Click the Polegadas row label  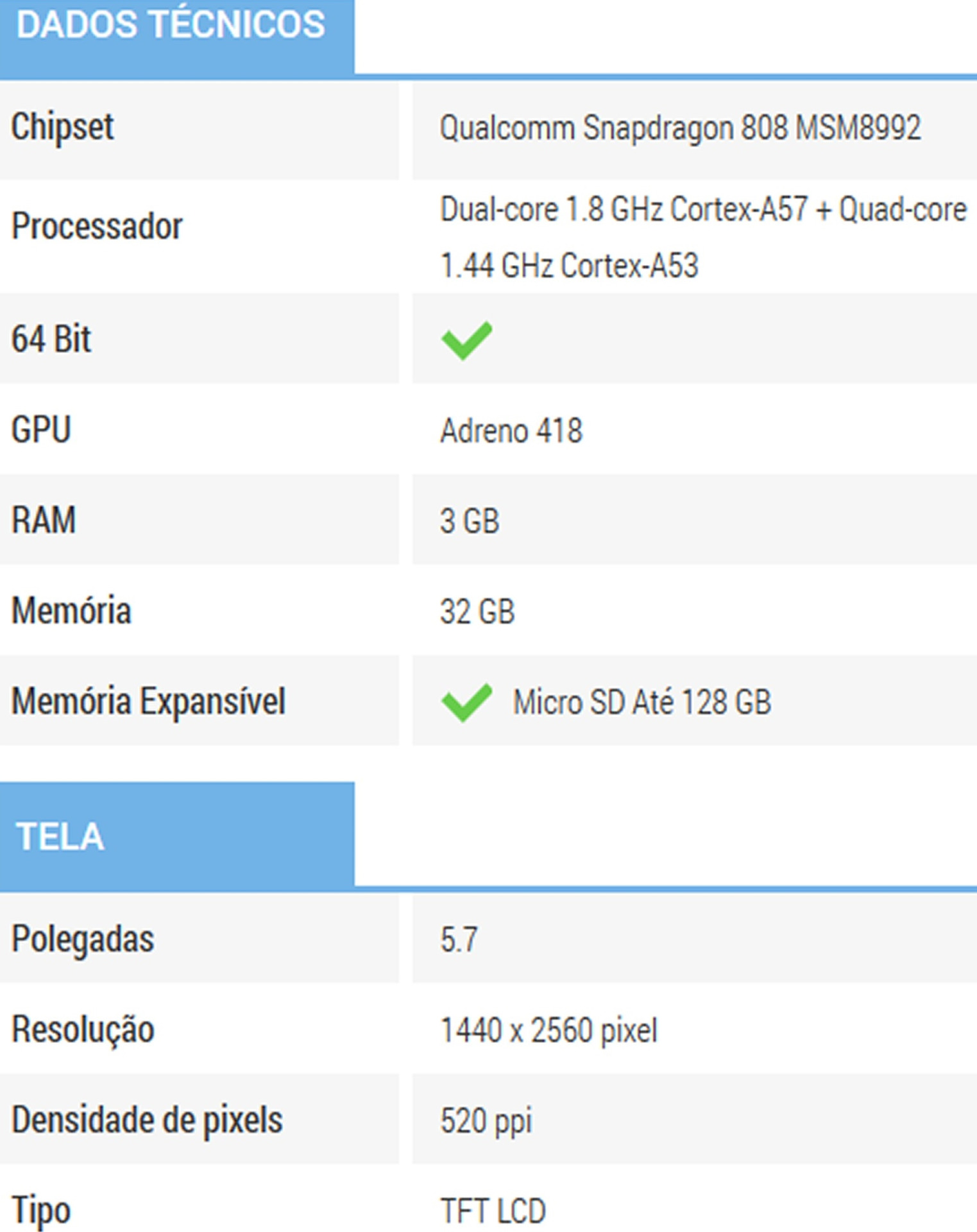click(83, 939)
